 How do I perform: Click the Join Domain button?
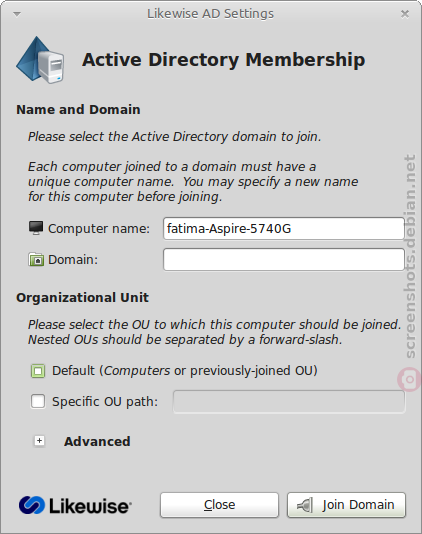pos(346,505)
